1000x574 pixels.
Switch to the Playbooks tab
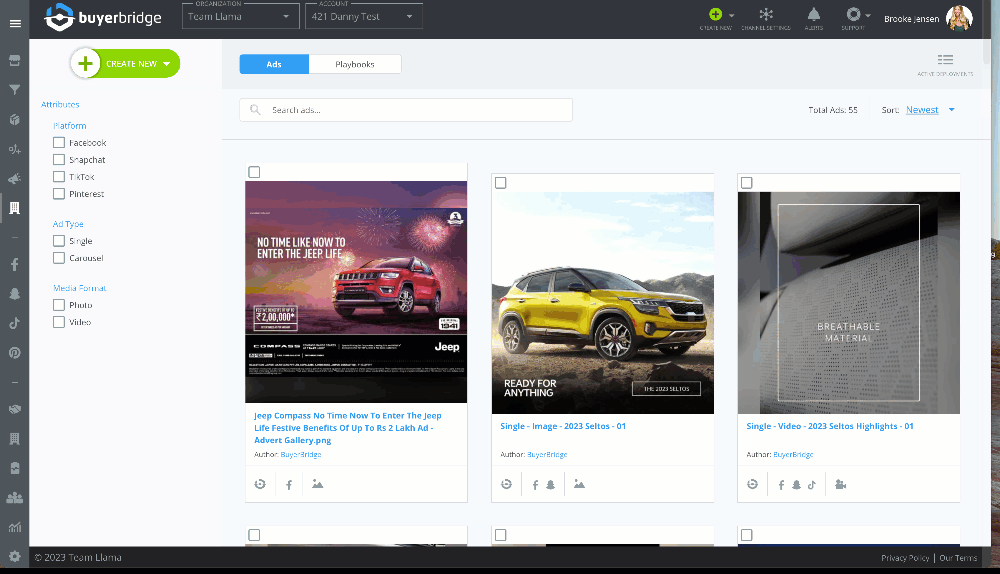point(355,64)
